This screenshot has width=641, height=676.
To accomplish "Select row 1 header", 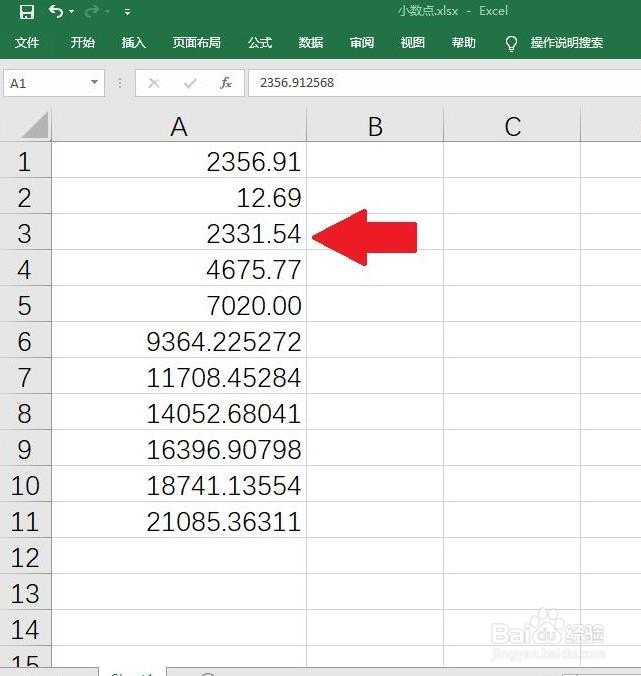I will point(25,162).
